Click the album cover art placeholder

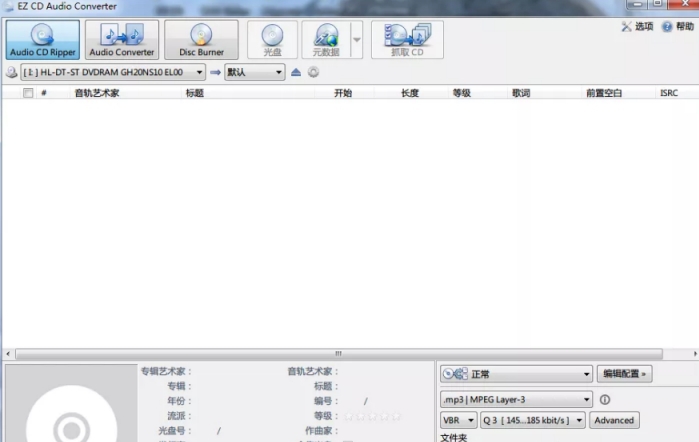pos(71,403)
